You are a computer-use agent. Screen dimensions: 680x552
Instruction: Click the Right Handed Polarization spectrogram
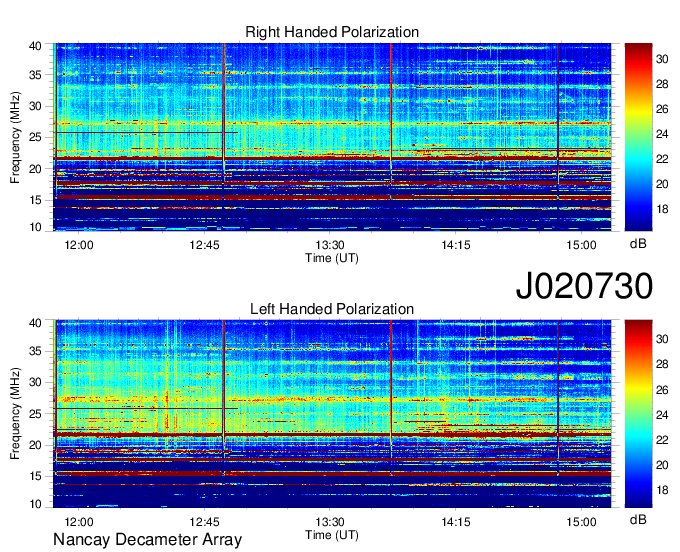(332, 137)
